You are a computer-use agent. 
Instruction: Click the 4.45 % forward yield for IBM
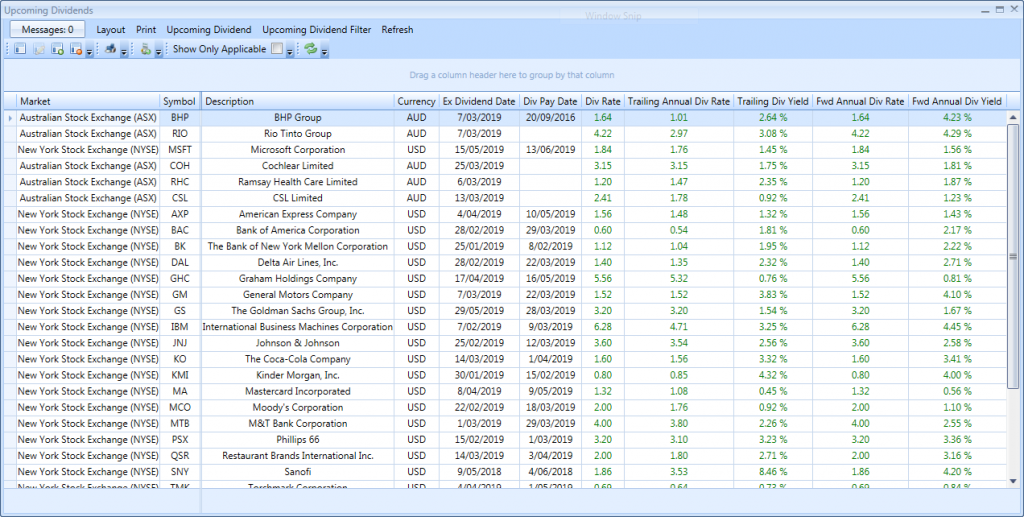[957, 327]
